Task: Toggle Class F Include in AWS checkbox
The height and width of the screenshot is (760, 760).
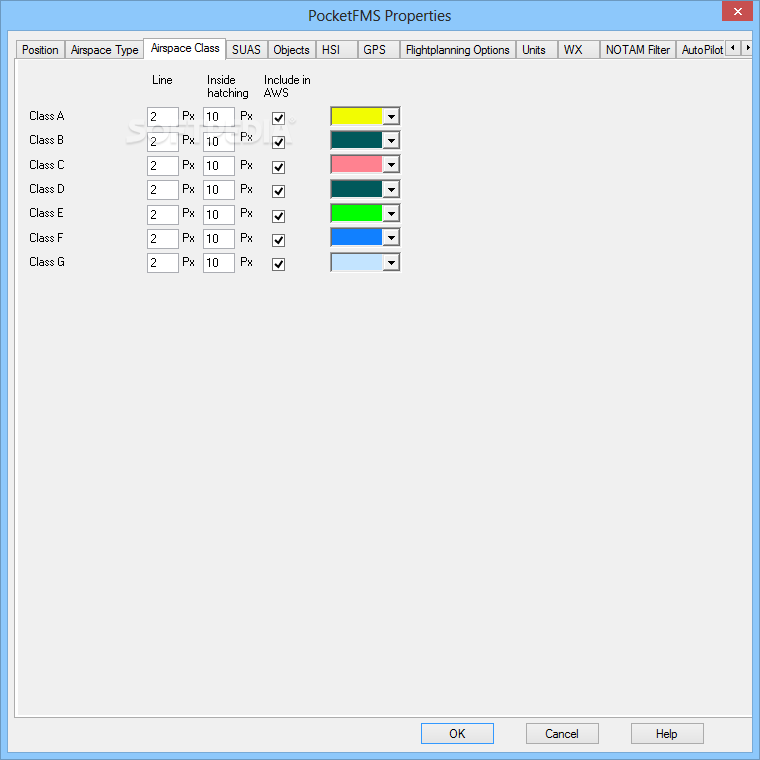Action: (x=278, y=240)
